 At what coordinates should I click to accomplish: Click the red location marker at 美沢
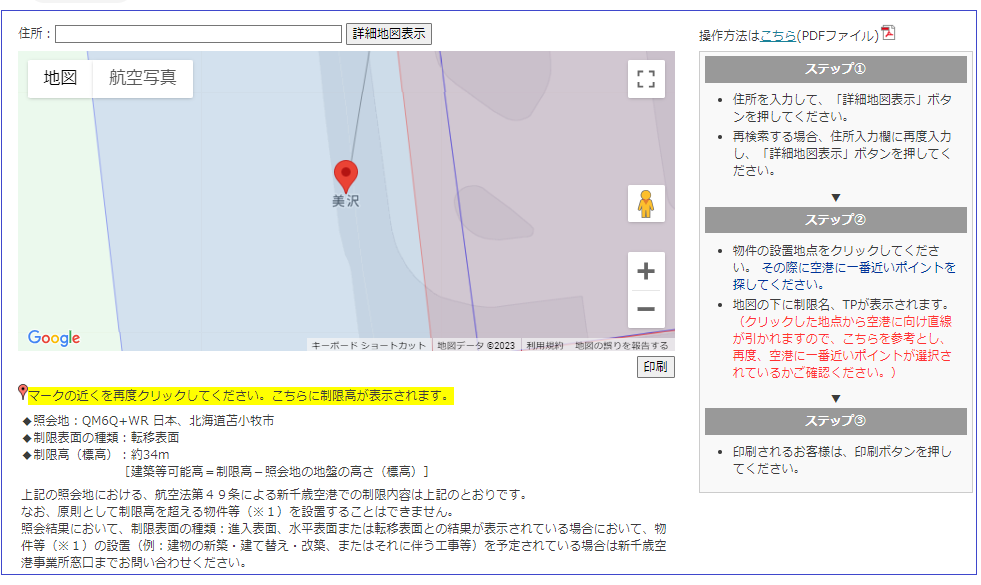coord(346,175)
